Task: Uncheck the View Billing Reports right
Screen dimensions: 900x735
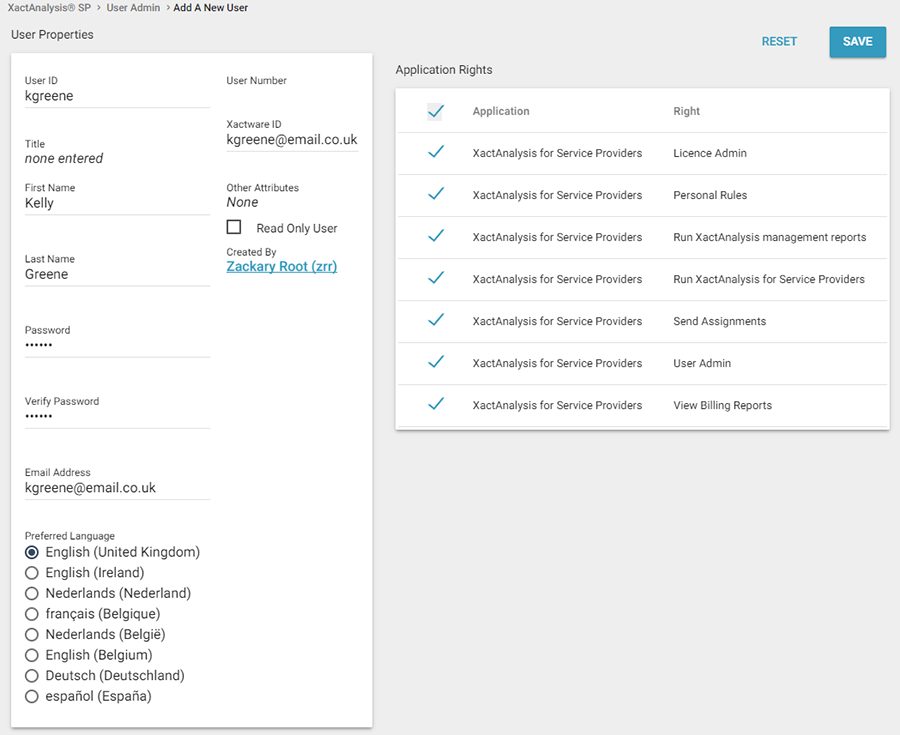Action: coord(436,404)
